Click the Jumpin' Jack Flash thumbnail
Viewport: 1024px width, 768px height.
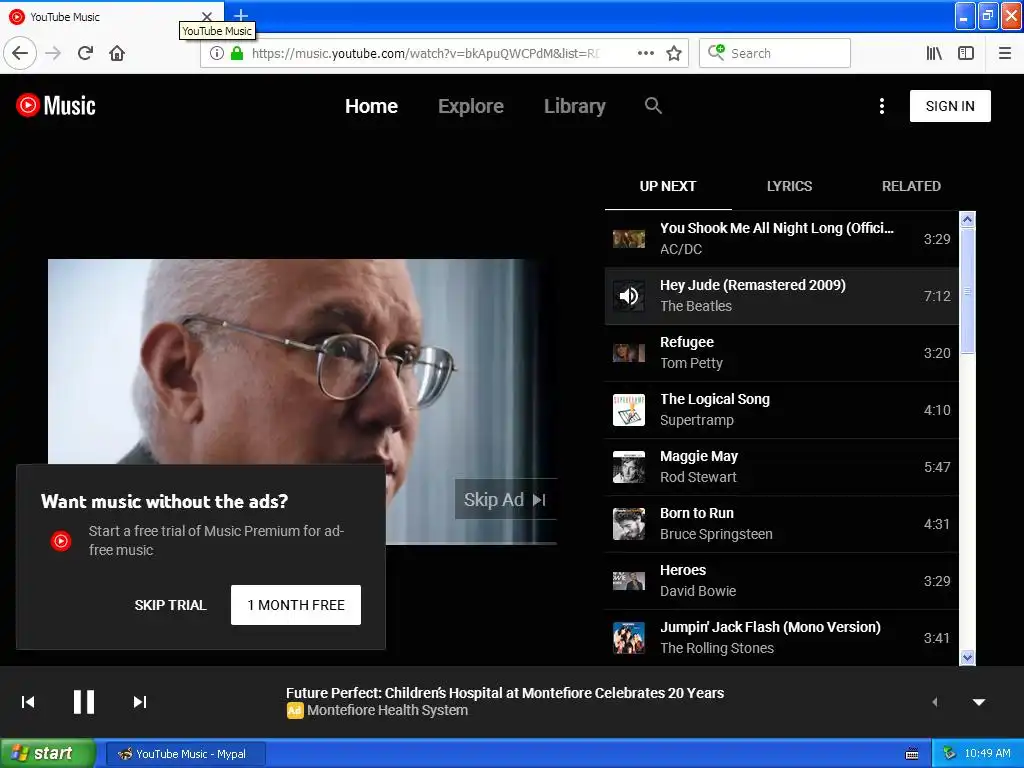pos(629,638)
